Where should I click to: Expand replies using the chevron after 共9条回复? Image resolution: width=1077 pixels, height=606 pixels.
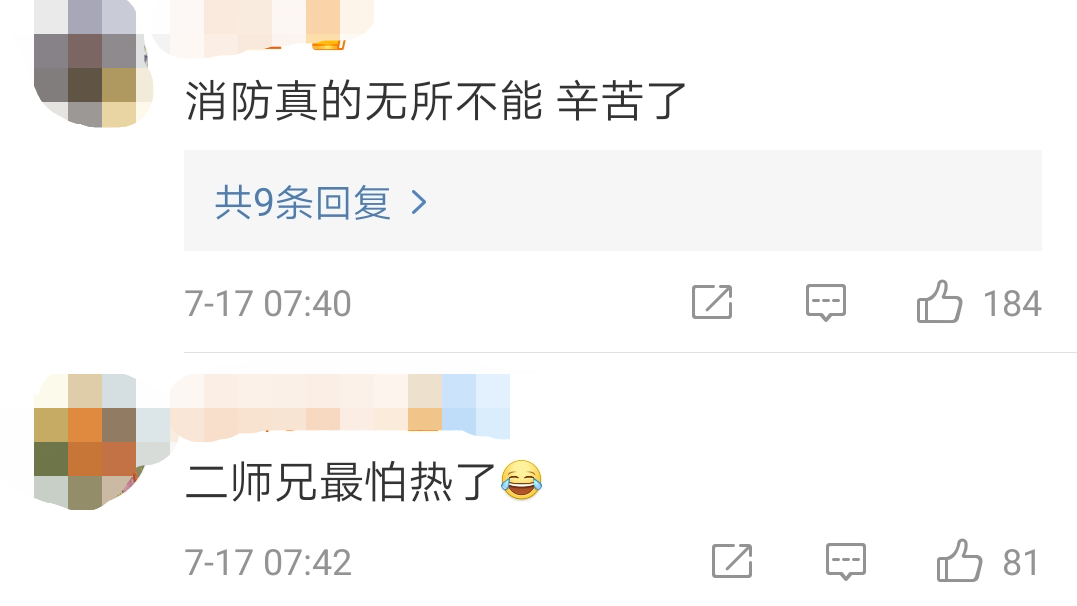pos(419,202)
